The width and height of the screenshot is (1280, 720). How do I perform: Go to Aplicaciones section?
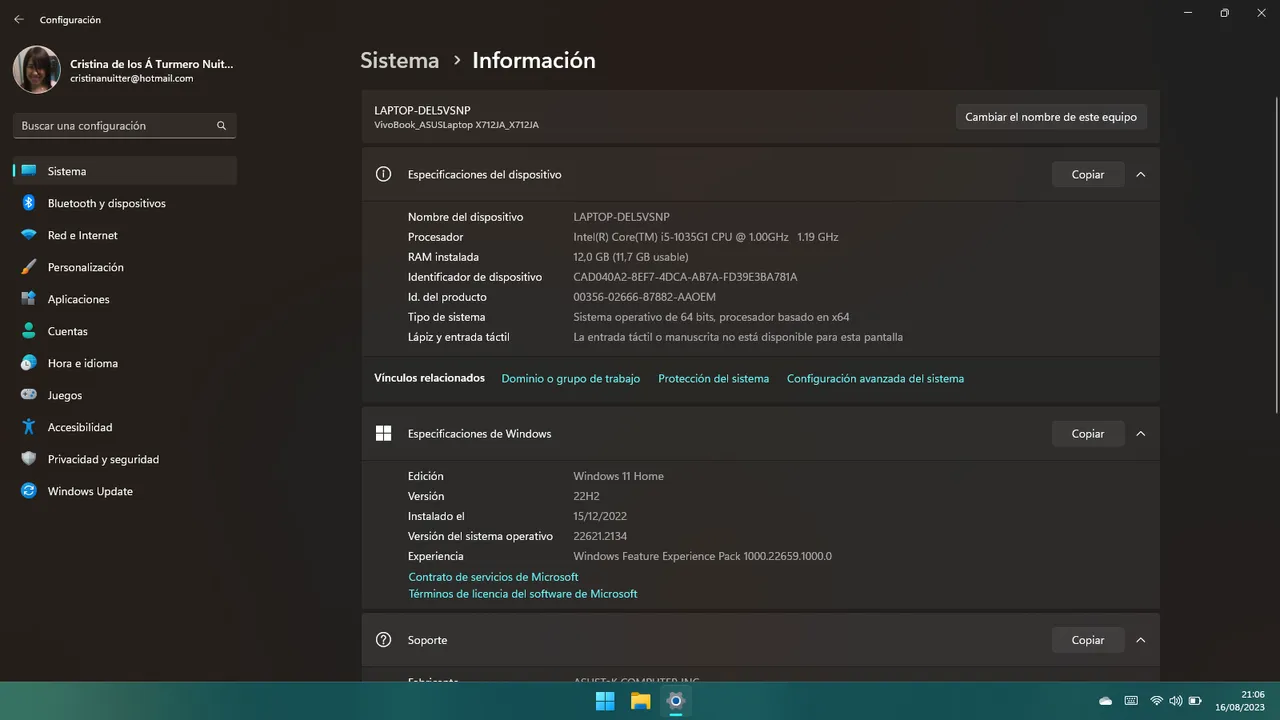pos(124,299)
